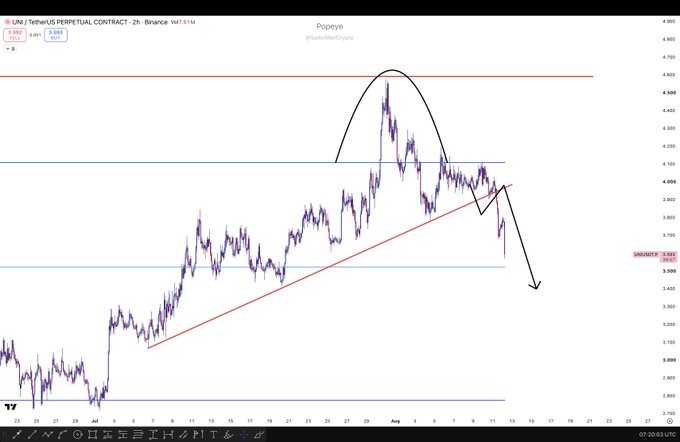Click the TradingView logo on chart
Image resolution: width=680 pixels, height=442 pixels.
[10, 407]
